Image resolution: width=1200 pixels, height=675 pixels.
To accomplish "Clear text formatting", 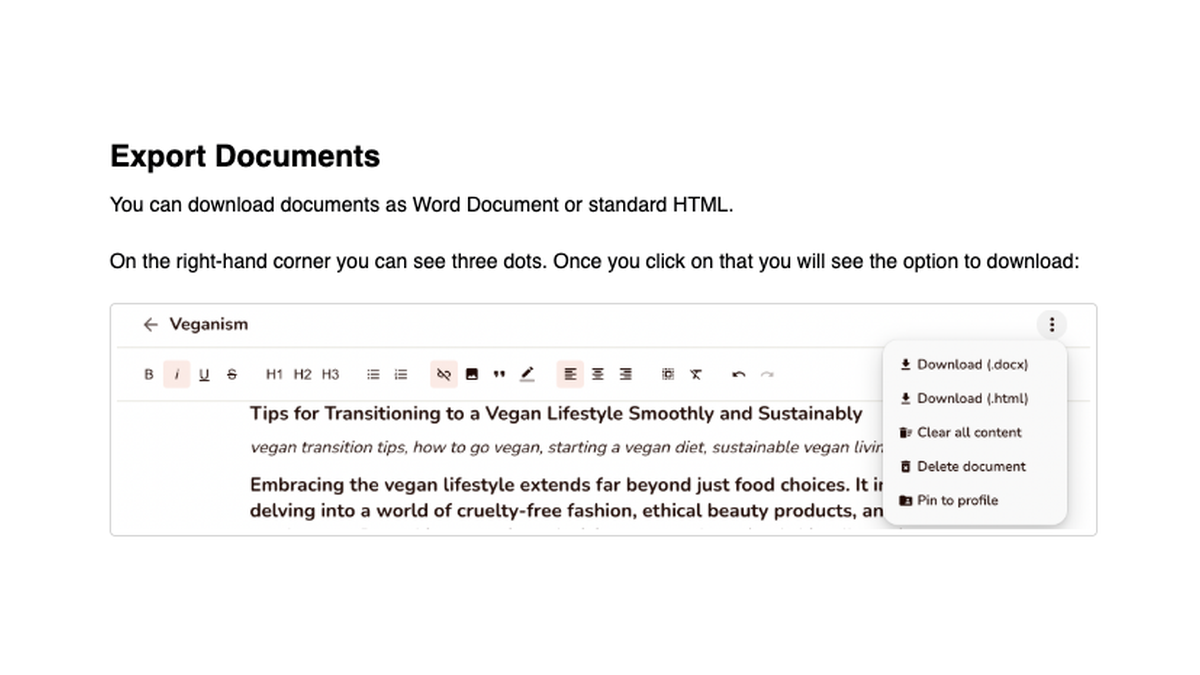I will click(x=696, y=374).
